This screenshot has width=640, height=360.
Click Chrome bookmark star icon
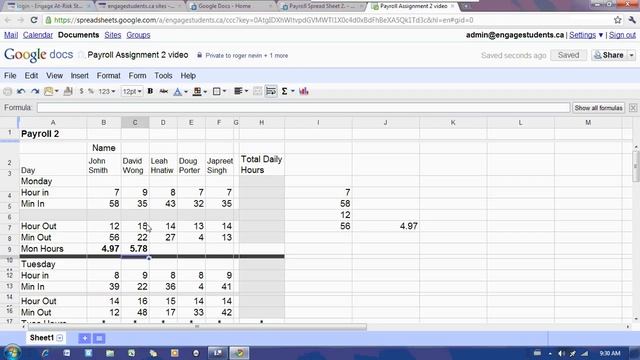click(618, 20)
